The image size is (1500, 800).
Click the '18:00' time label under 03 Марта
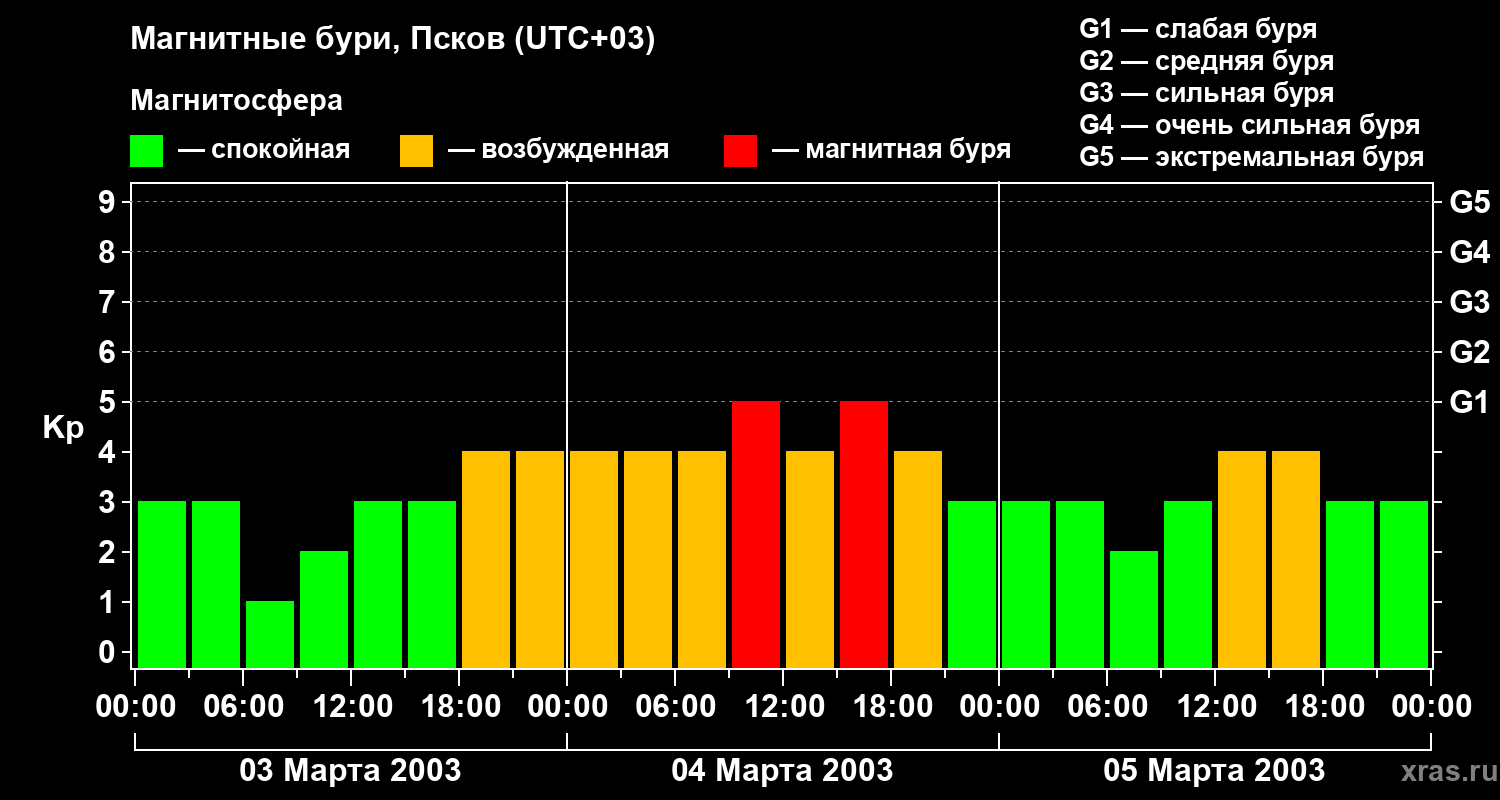coord(459,707)
